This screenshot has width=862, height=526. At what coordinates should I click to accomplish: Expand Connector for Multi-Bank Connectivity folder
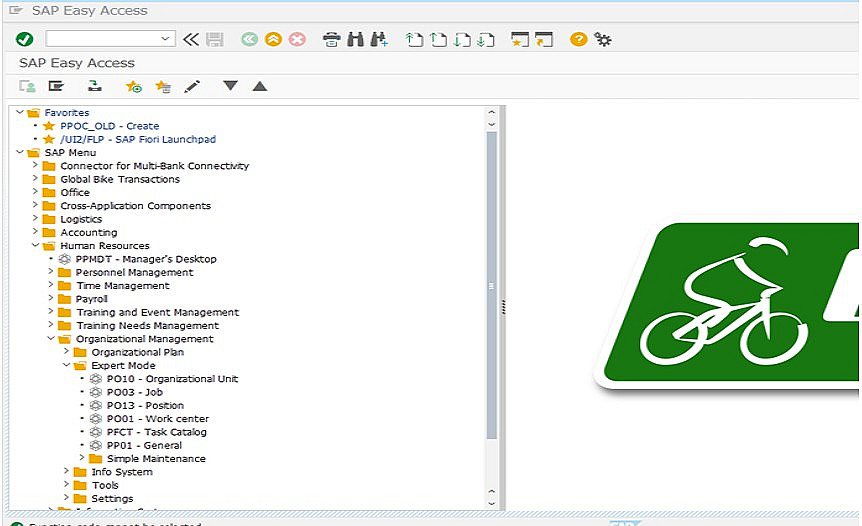35,165
